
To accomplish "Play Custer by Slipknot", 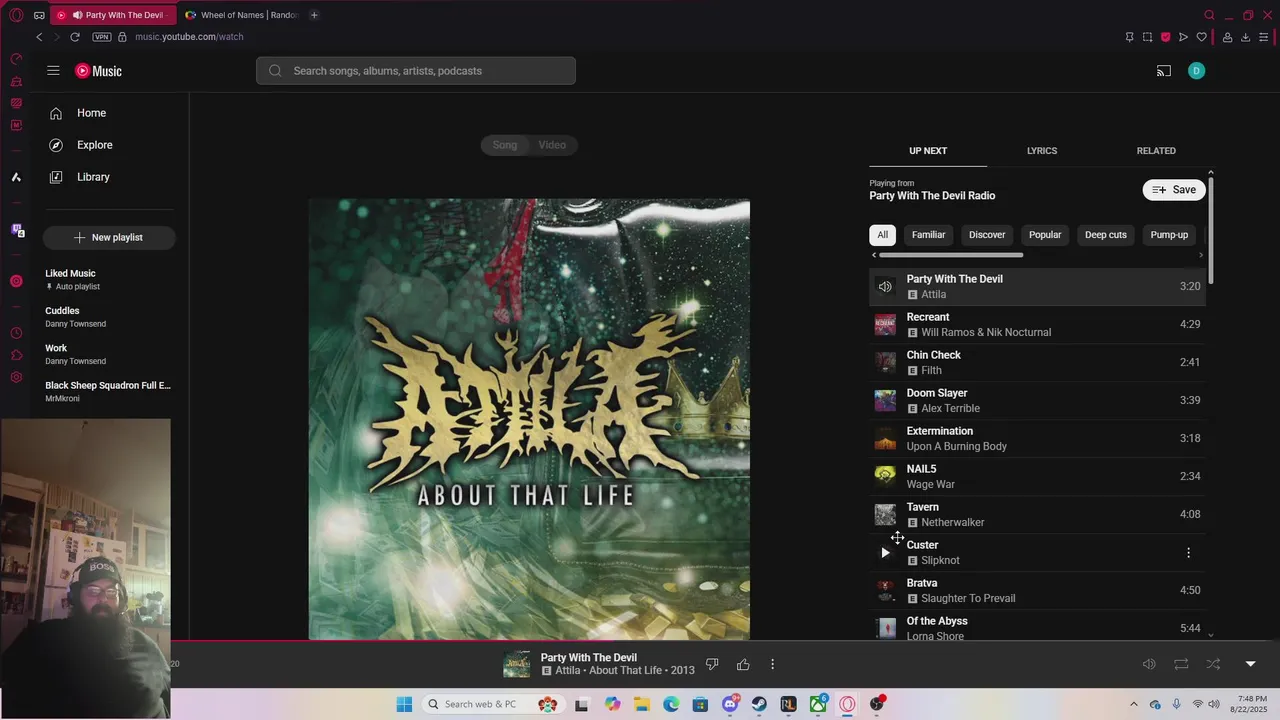I will tap(885, 552).
